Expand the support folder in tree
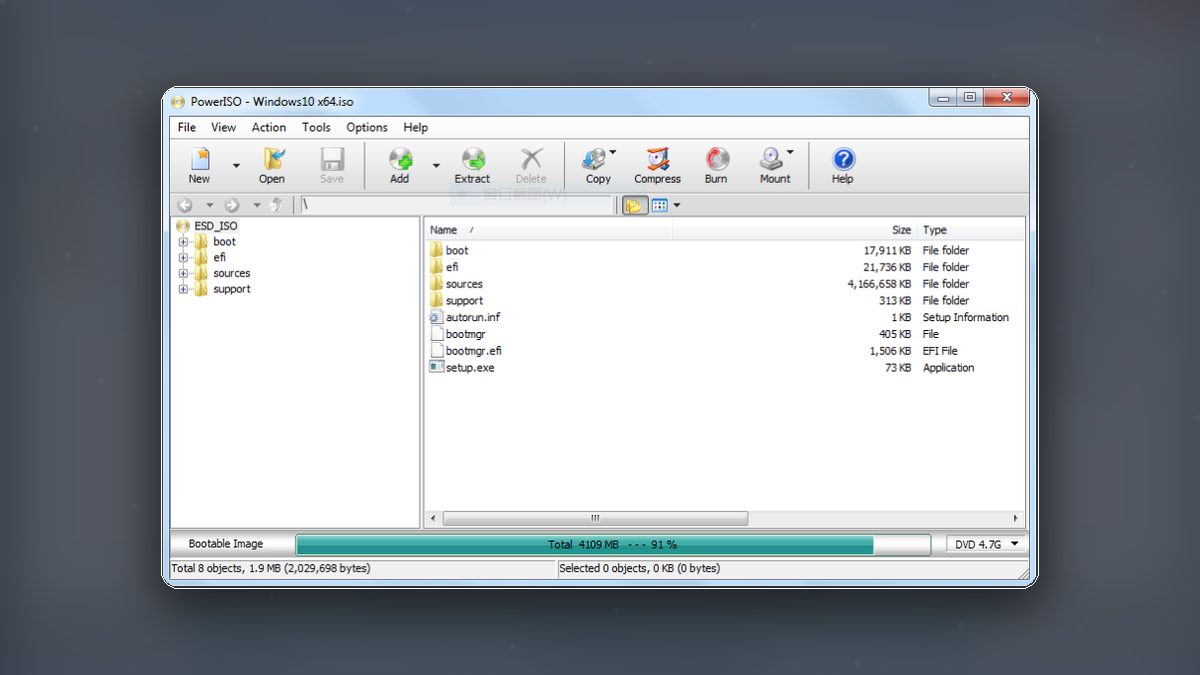Image resolution: width=1200 pixels, height=675 pixels. (184, 290)
